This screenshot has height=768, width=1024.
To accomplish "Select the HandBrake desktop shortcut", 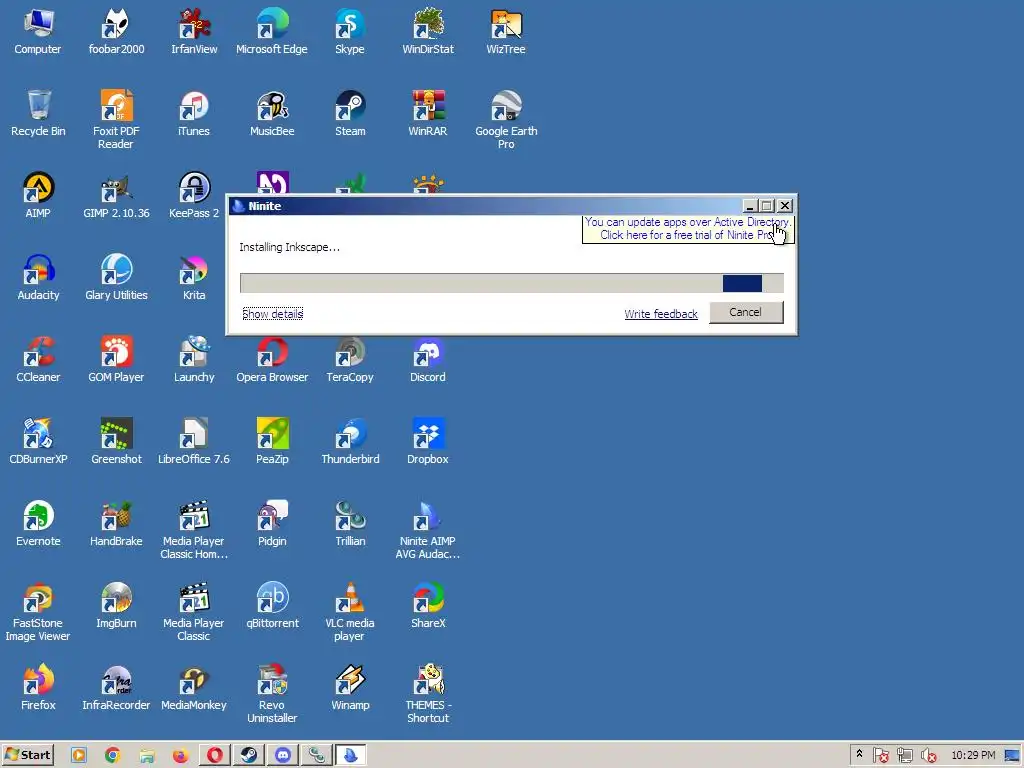I will tap(116, 523).
